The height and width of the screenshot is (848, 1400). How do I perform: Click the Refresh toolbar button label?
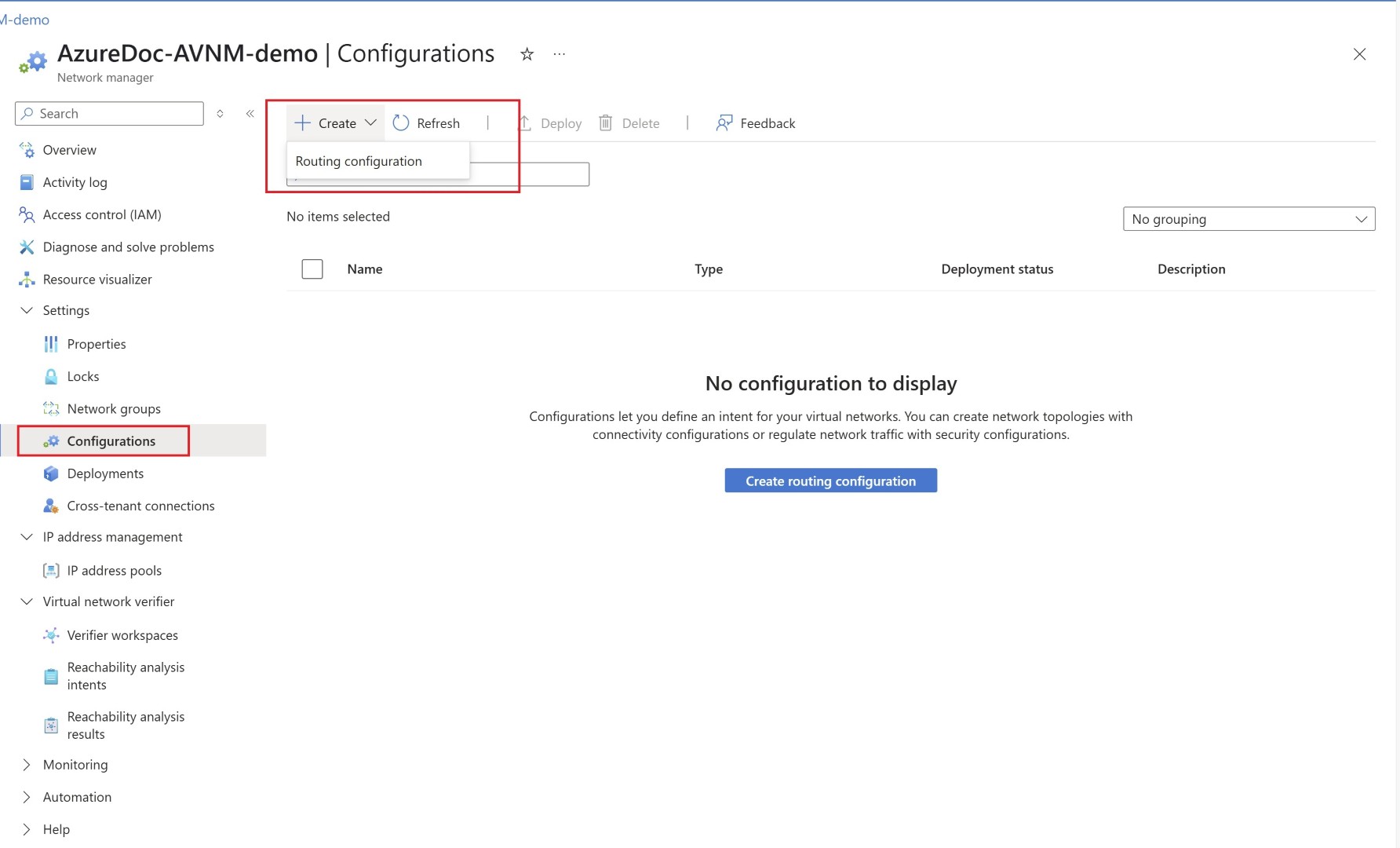point(439,123)
